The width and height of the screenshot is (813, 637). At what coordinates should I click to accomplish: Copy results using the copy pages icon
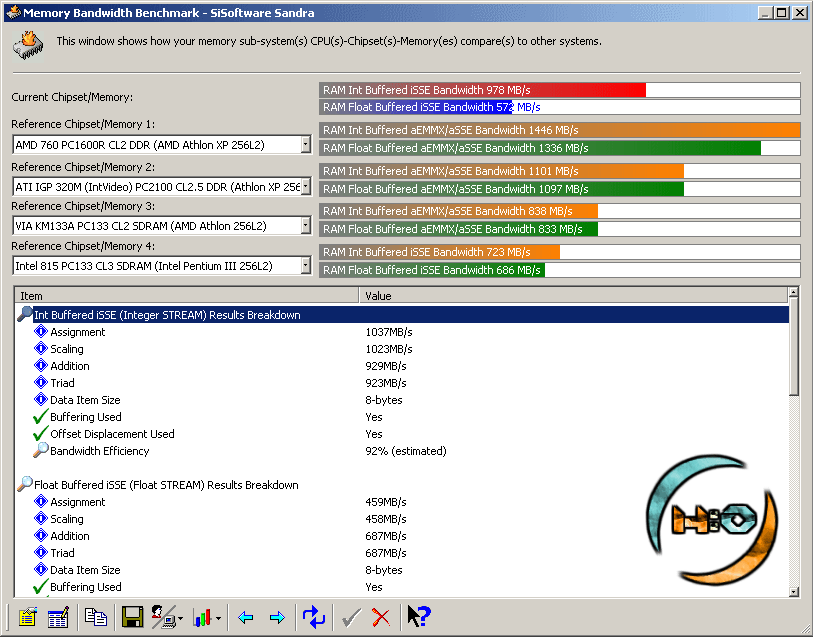point(96,617)
